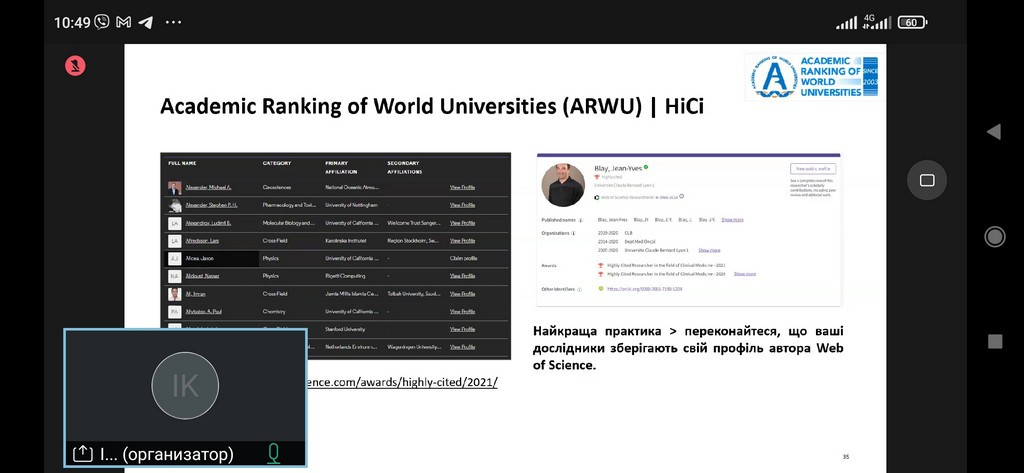Screen dimensions: 1024x473
Task: Click the Alfredsson, Lars name link
Action: [200, 241]
